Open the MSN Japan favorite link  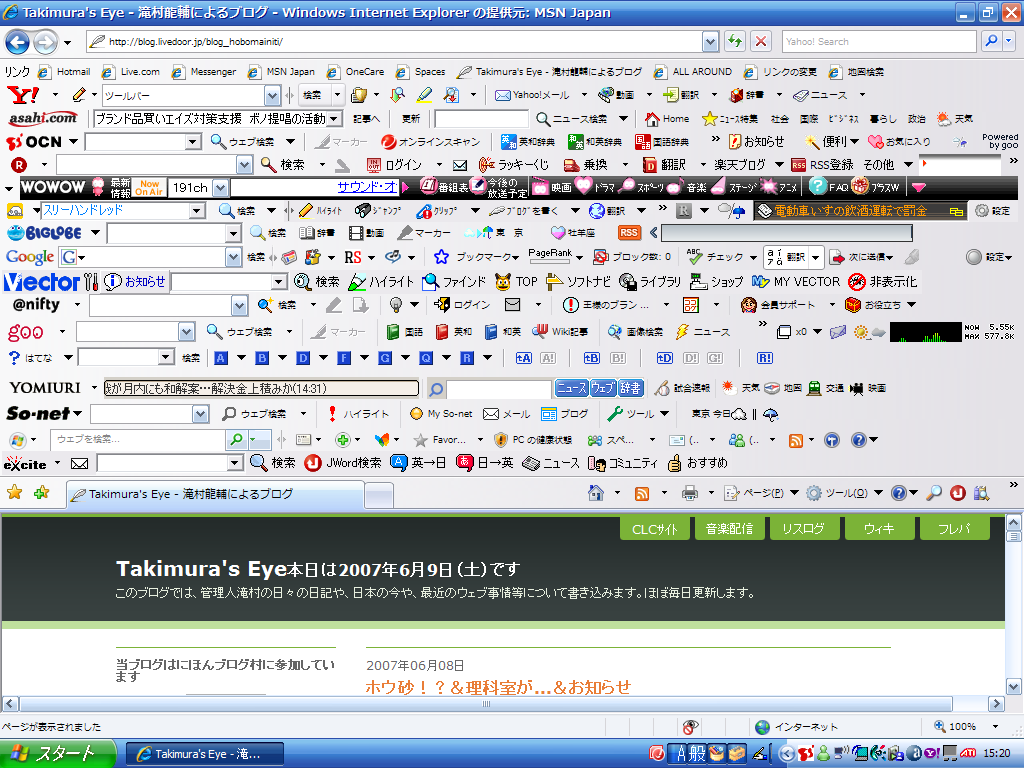tap(282, 72)
